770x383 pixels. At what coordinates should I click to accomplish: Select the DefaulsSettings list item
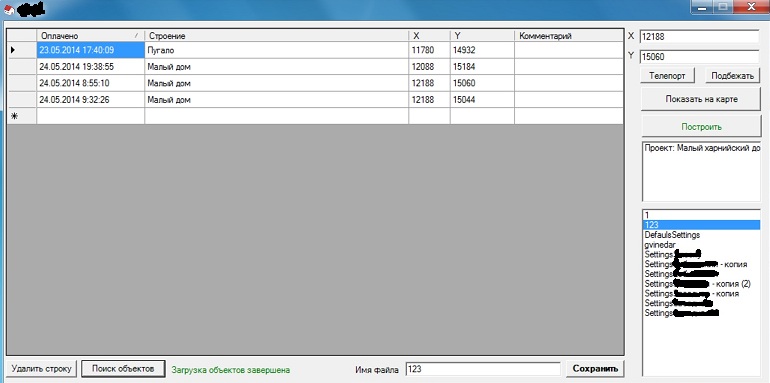pos(701,235)
